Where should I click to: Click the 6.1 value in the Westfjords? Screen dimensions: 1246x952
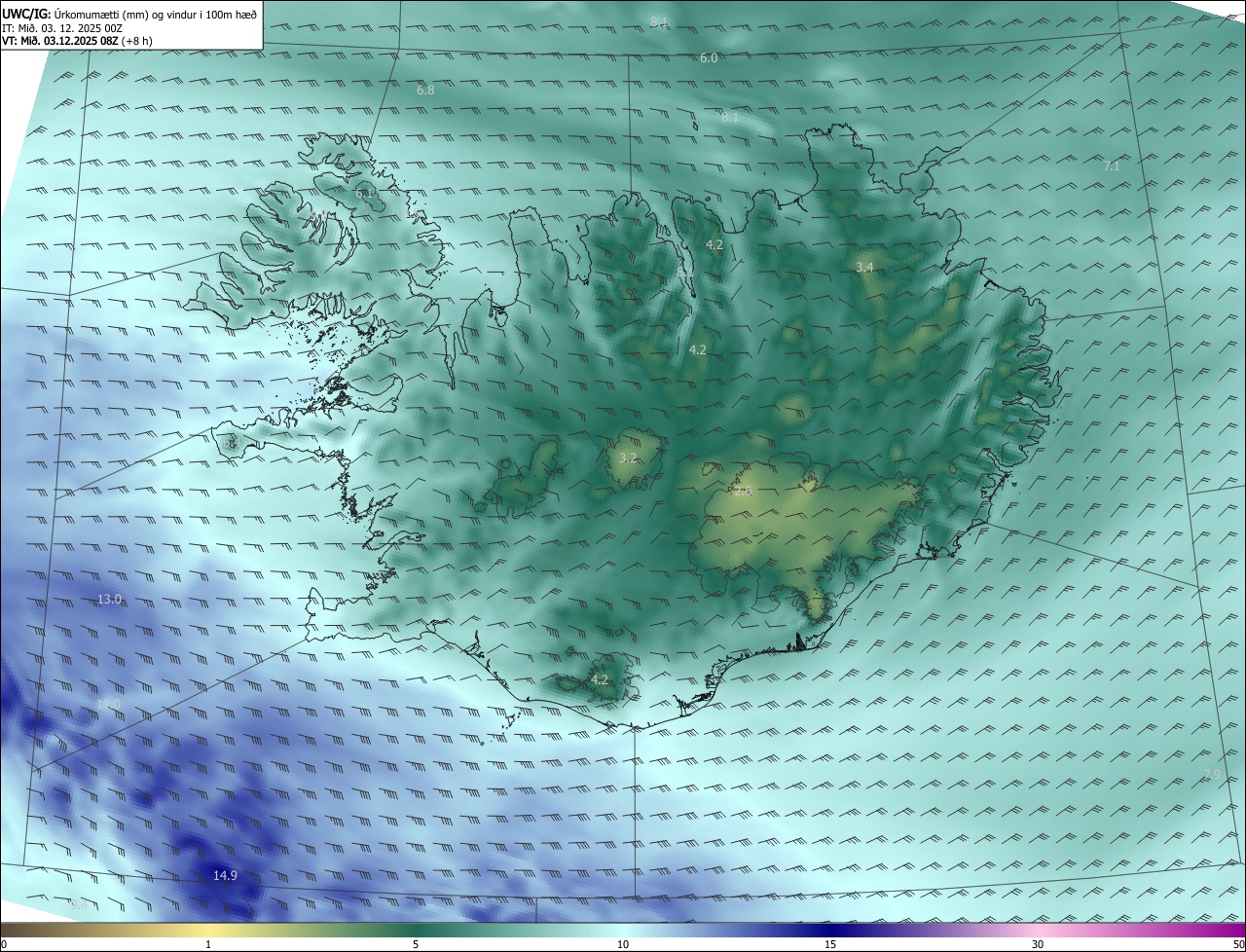364,194
